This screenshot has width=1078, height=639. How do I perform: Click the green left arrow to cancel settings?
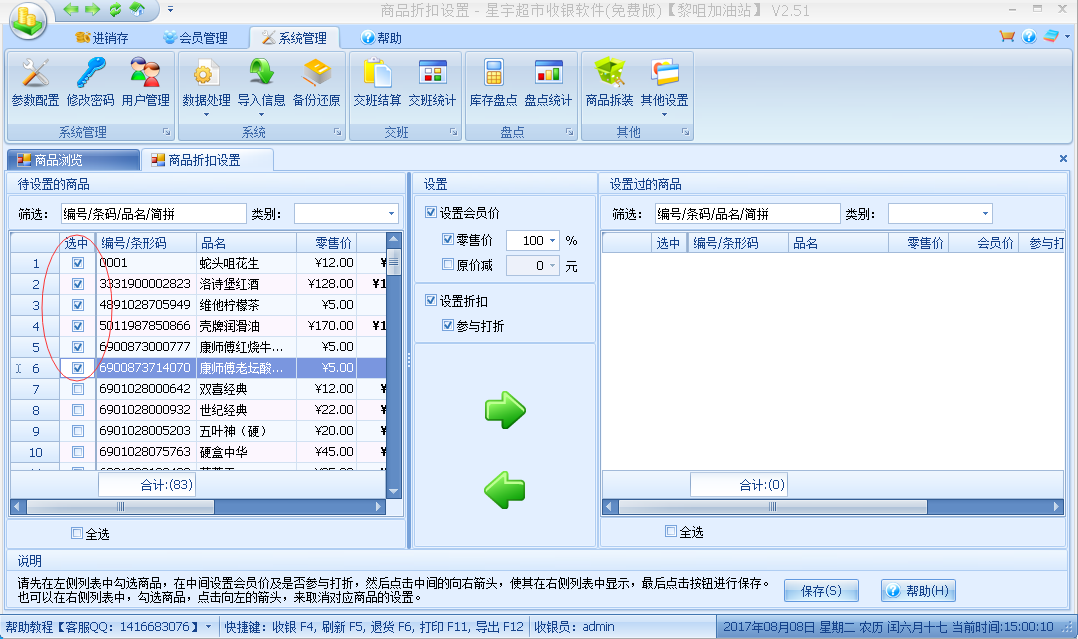point(505,489)
